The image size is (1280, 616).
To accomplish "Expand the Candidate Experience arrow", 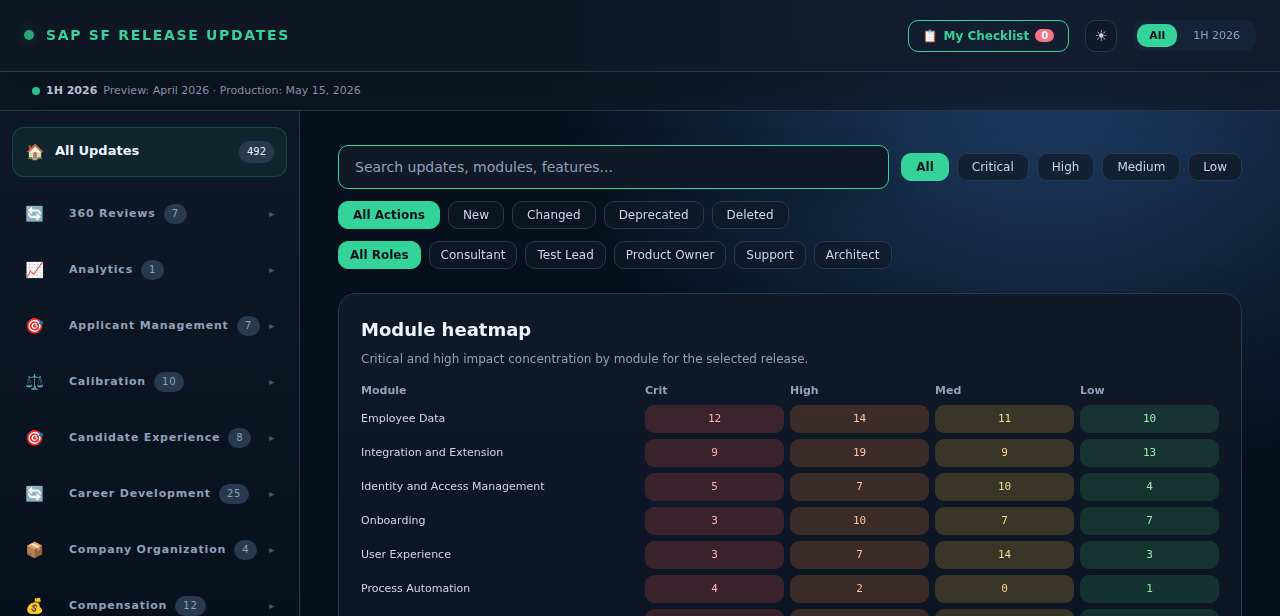I will (x=271, y=438).
